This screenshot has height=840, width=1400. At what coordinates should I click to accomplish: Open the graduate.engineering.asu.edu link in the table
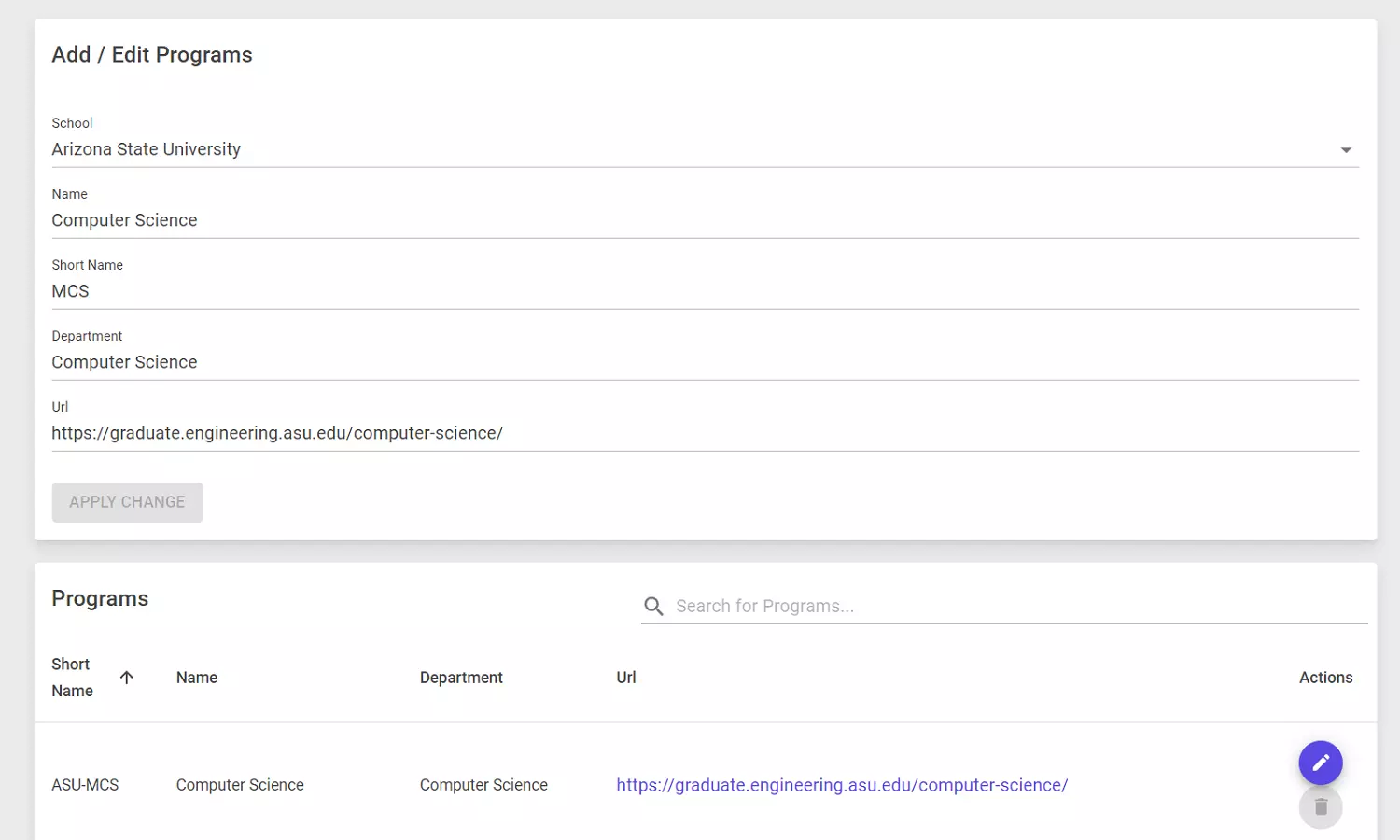pos(841,785)
